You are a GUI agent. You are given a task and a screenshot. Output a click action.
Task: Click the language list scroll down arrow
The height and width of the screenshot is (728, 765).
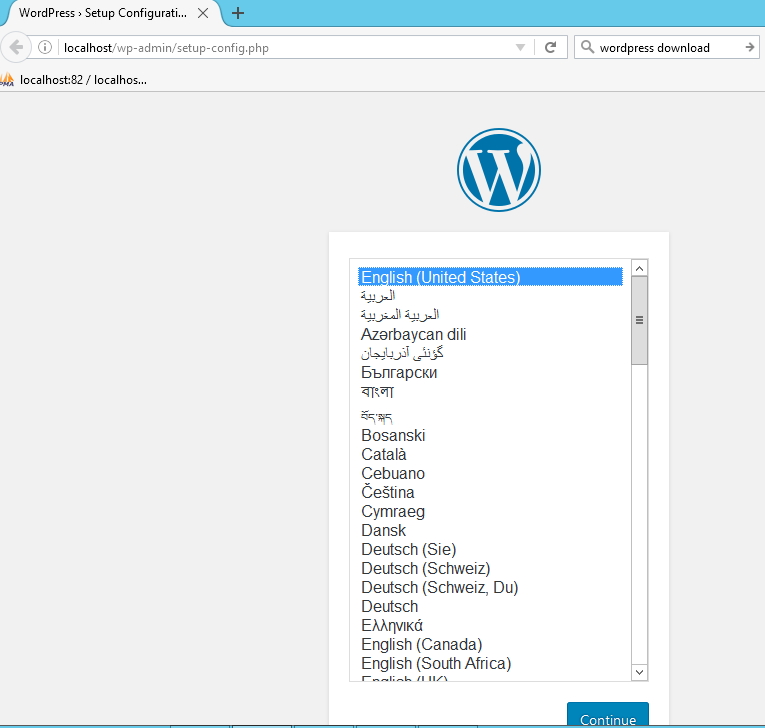(639, 672)
